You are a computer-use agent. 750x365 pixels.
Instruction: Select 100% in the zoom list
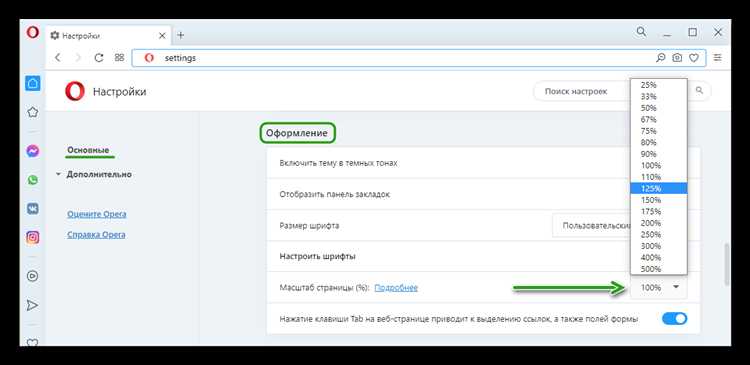(x=659, y=166)
